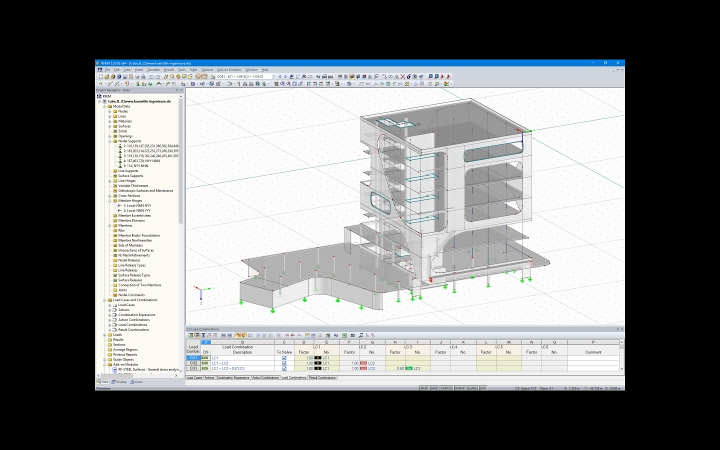Click the New Model toolbar icon
Image resolution: width=720 pixels, height=450 pixels.
[x=101, y=77]
